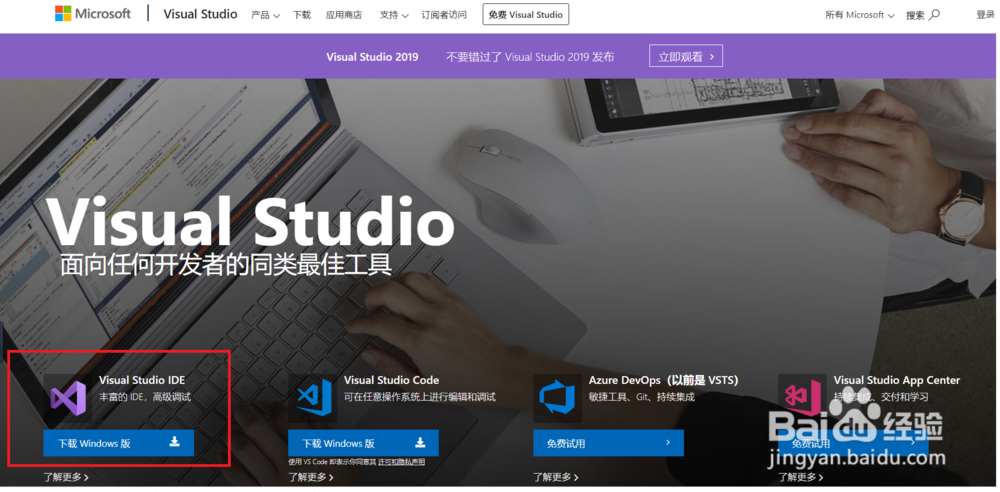This screenshot has width=1000, height=492.
Task: Click the 免费 Visual Studio button
Action: 526,14
